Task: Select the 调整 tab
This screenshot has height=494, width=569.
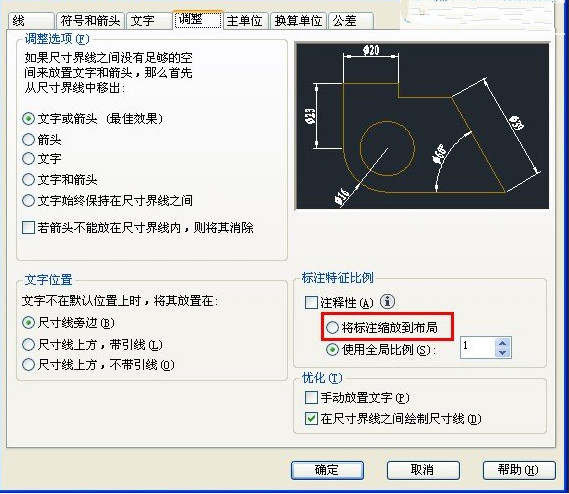Action: point(198,19)
